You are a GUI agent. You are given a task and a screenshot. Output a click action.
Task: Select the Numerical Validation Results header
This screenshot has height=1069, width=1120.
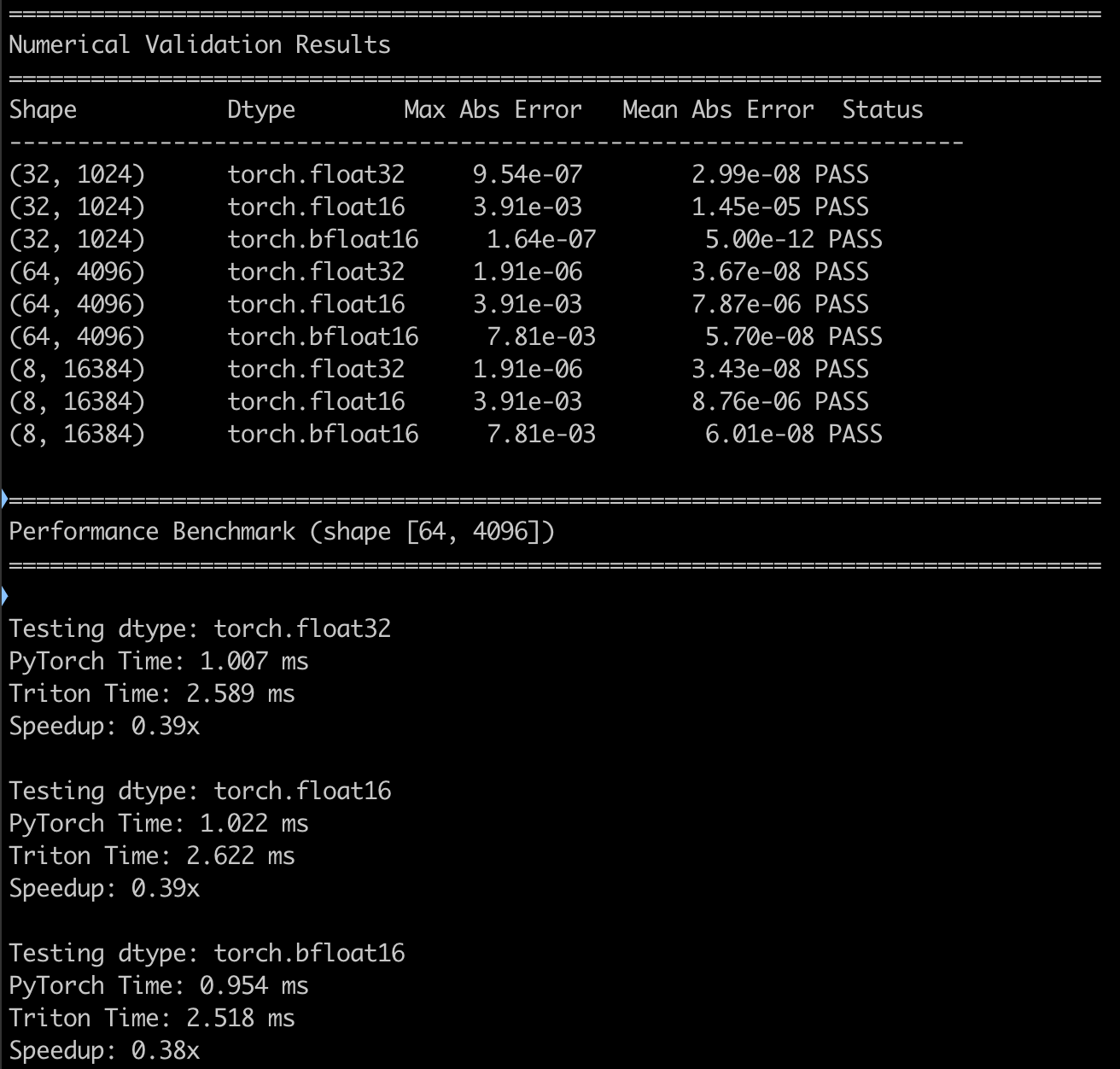[x=199, y=44]
